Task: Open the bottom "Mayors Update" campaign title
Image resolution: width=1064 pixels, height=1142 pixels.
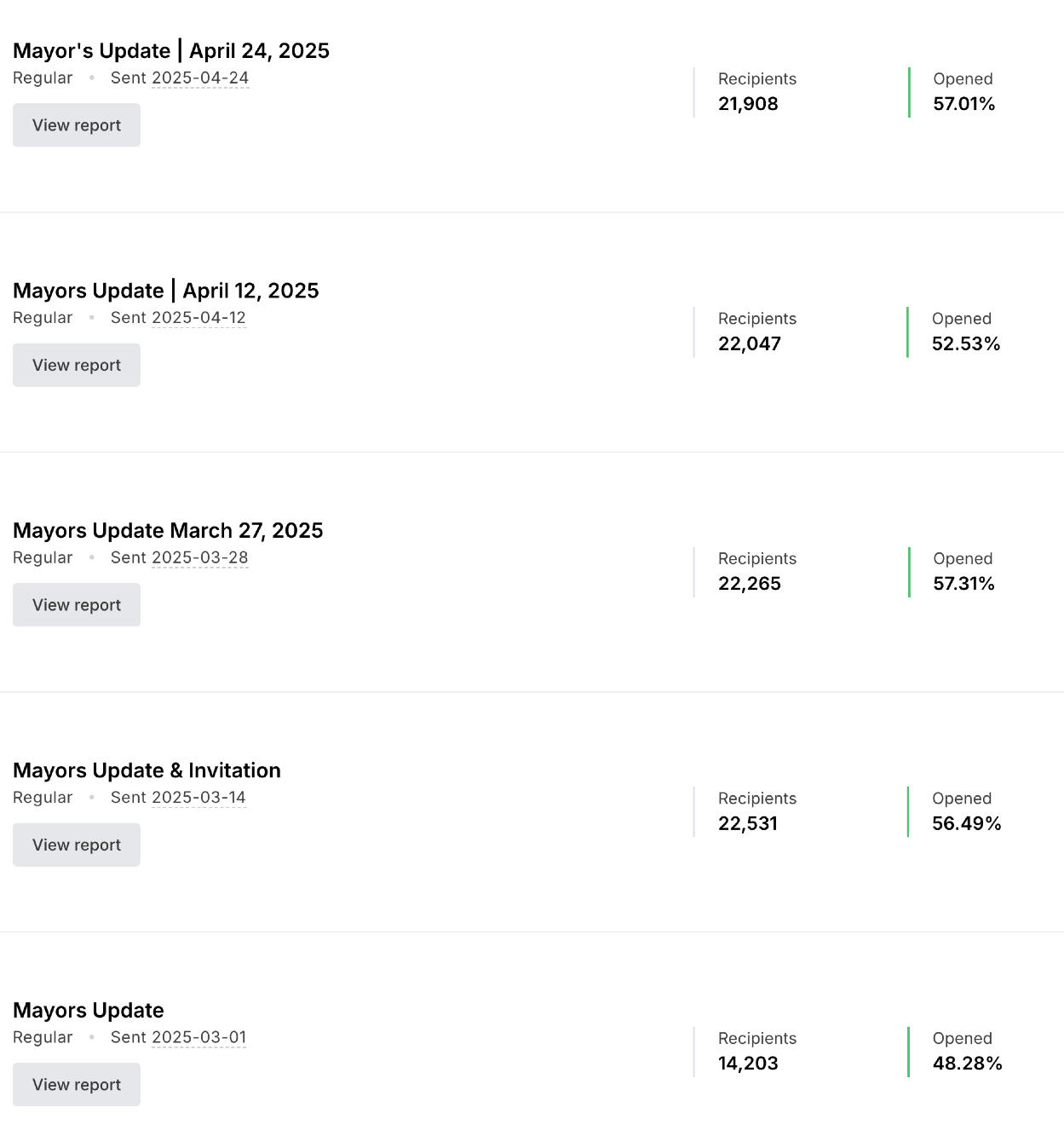Action: [89, 1010]
